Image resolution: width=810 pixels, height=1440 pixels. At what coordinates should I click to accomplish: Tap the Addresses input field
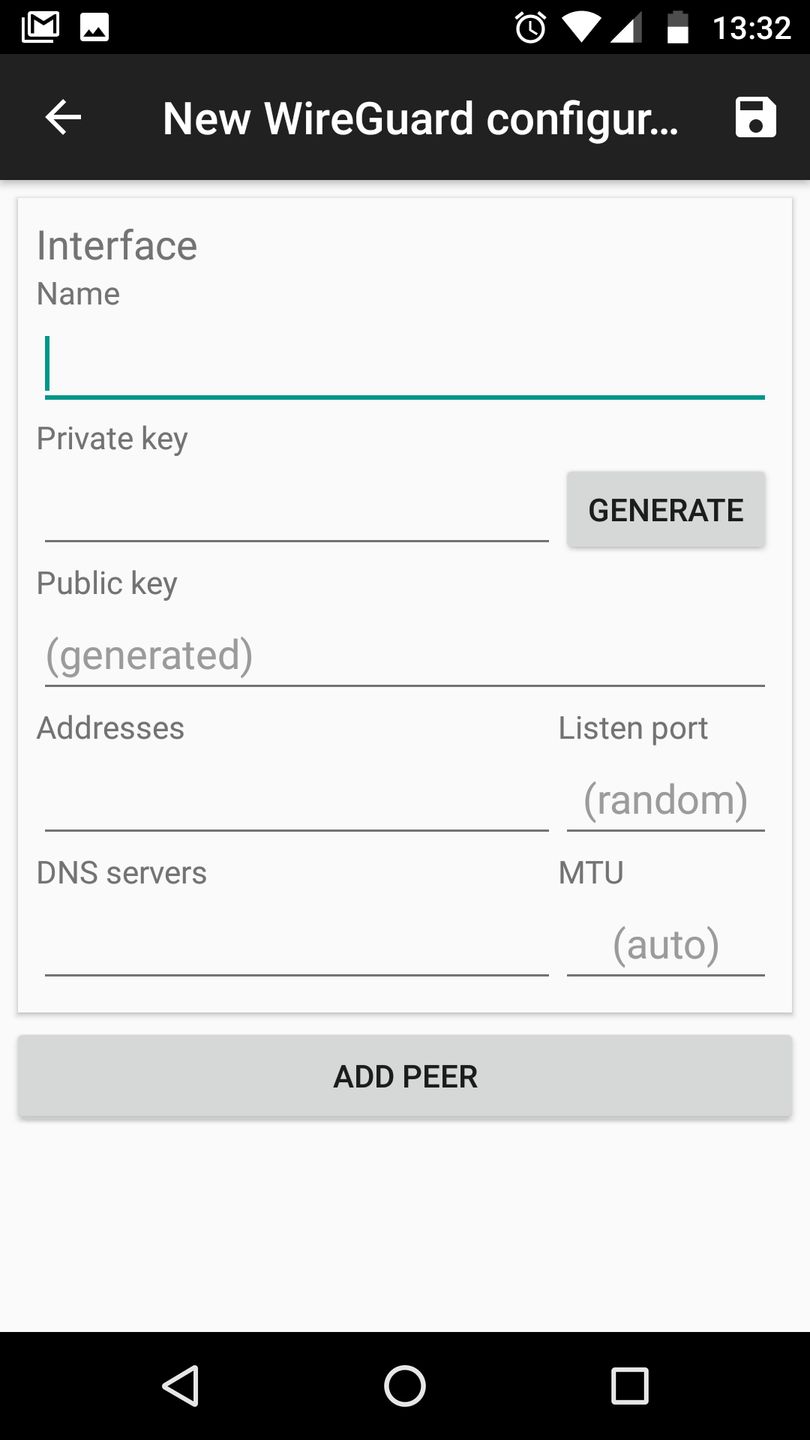pos(296,800)
